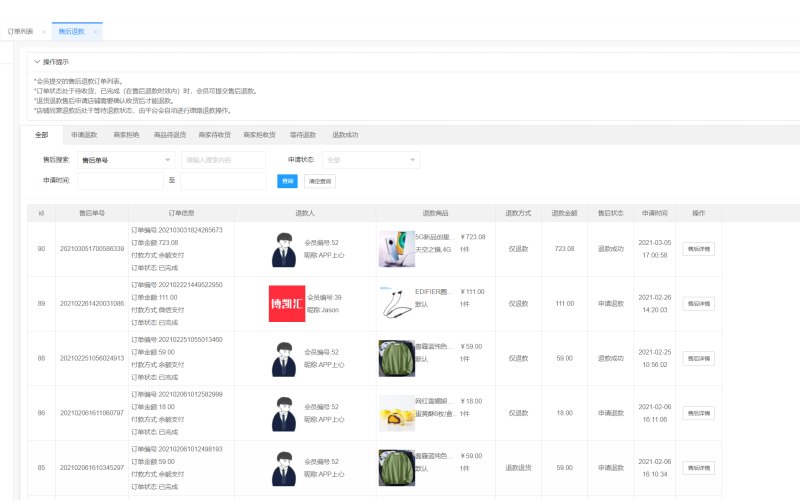Click the blue 查询 search button
This screenshot has width=800, height=500.
[287, 181]
